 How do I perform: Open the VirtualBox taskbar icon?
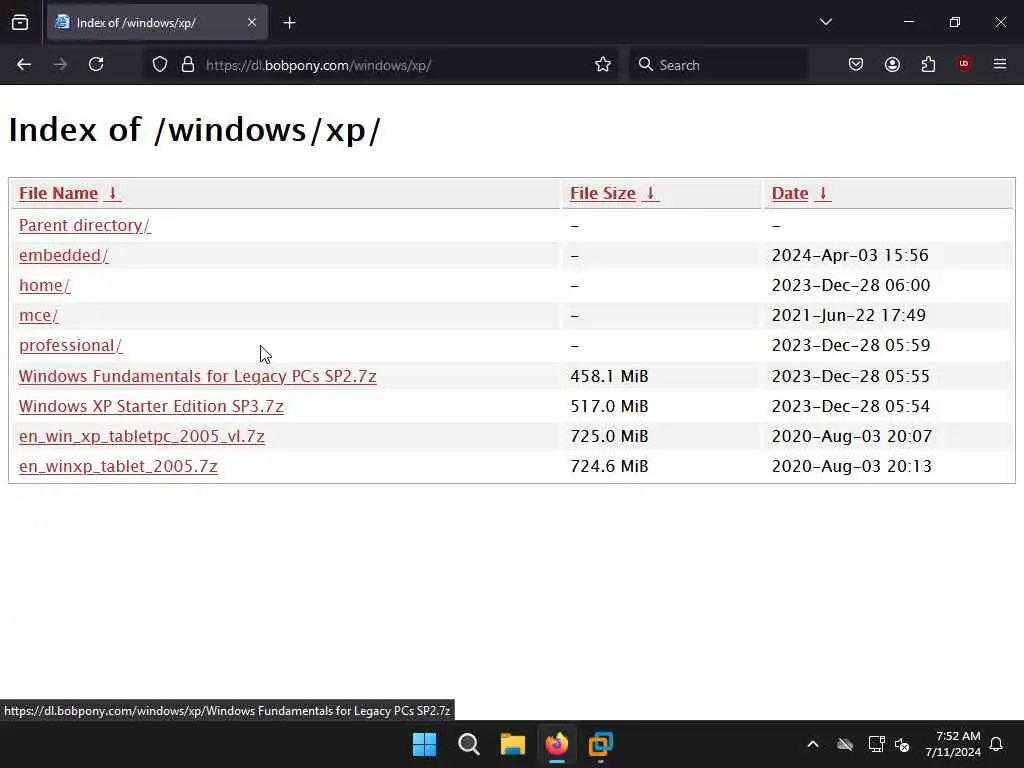coord(601,744)
